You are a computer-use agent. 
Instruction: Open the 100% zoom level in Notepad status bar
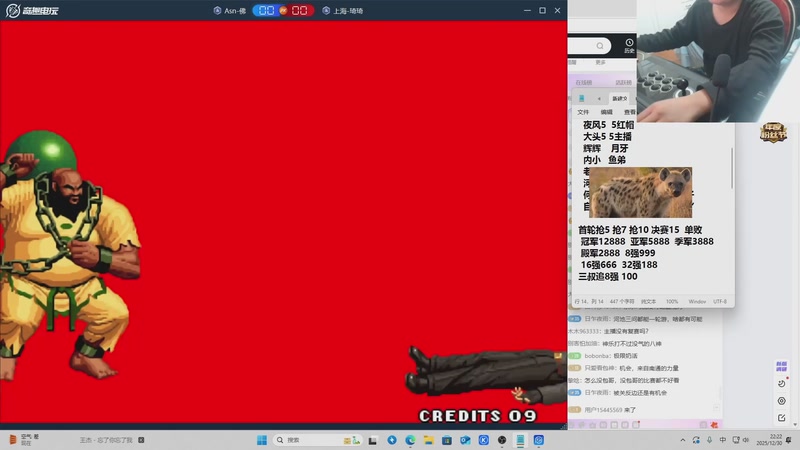[672, 302]
